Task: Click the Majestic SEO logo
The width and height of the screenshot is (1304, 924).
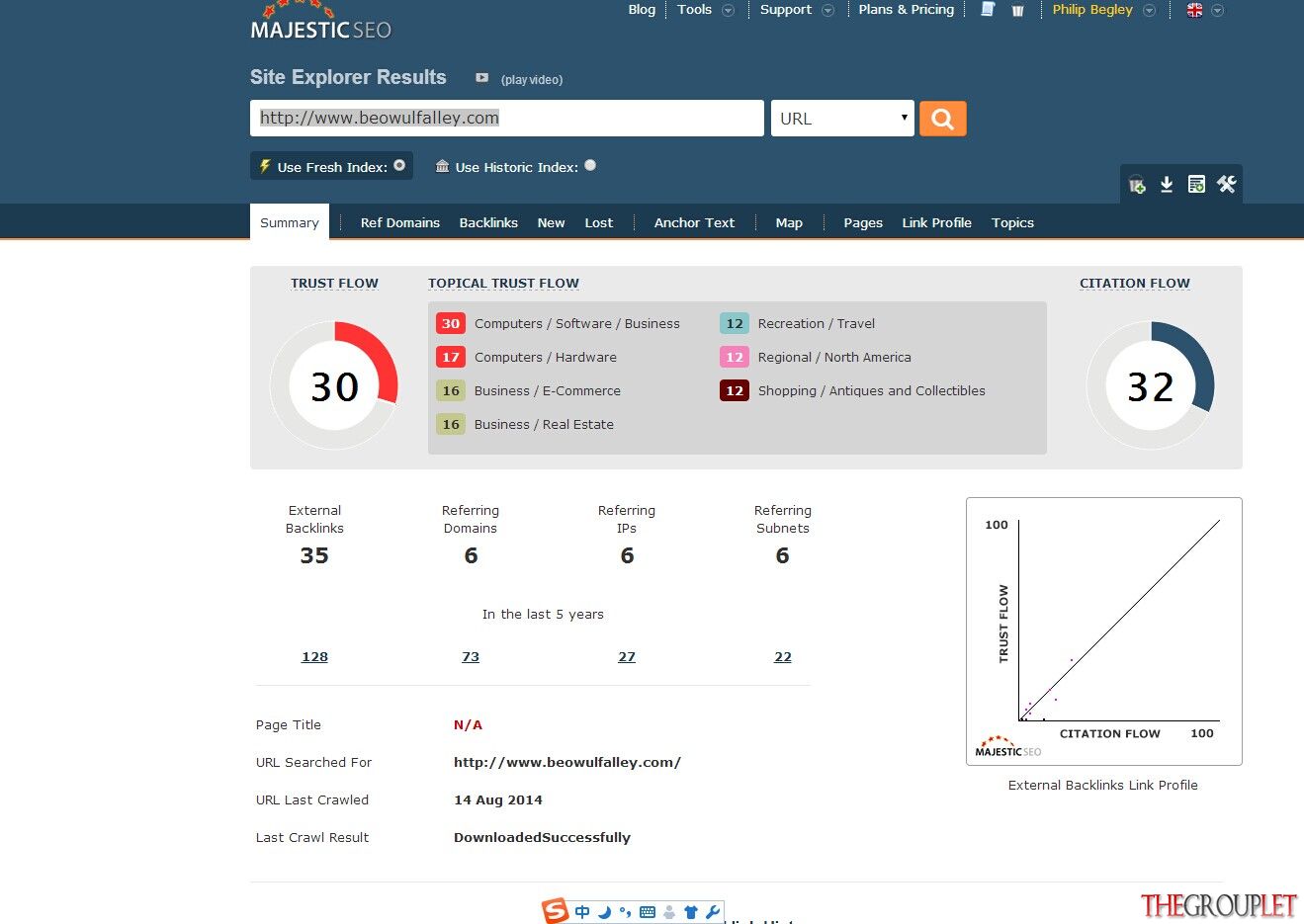Action: point(320,21)
